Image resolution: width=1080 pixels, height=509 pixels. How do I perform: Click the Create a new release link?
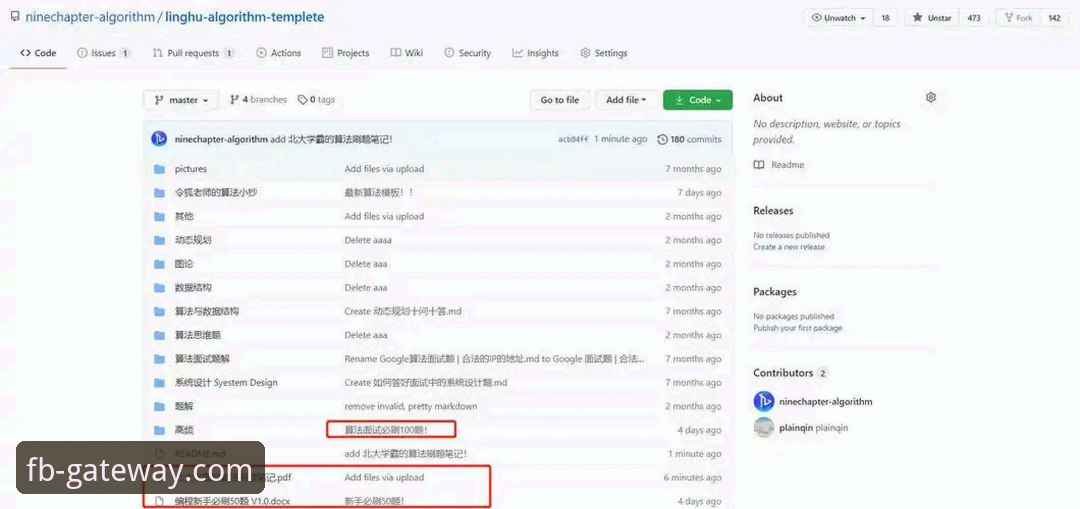tap(789, 247)
